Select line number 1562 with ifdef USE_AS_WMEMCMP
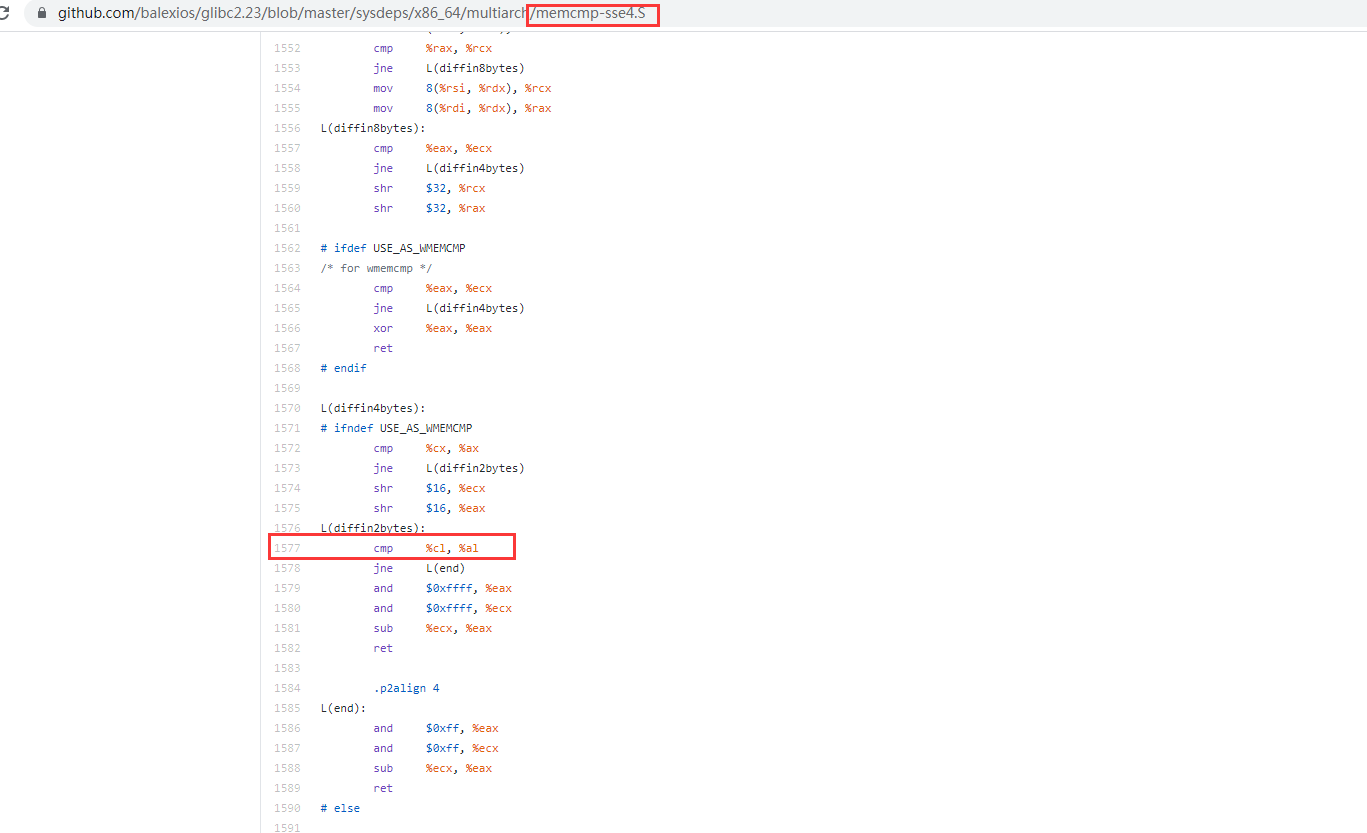Screen dimensions: 1367x833 click(x=287, y=247)
